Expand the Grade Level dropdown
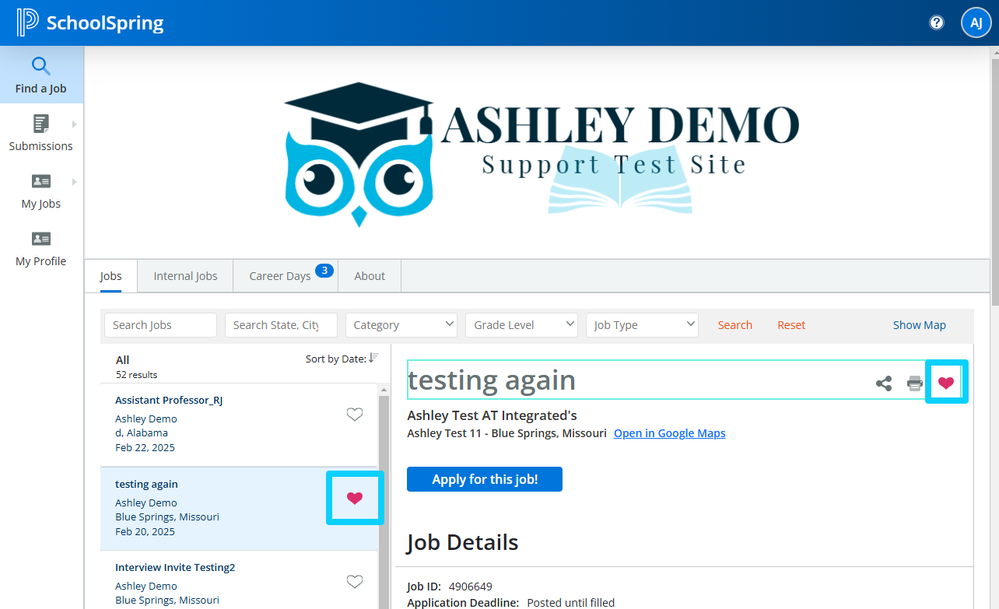Screen dimensions: 999x609 click(x=521, y=324)
